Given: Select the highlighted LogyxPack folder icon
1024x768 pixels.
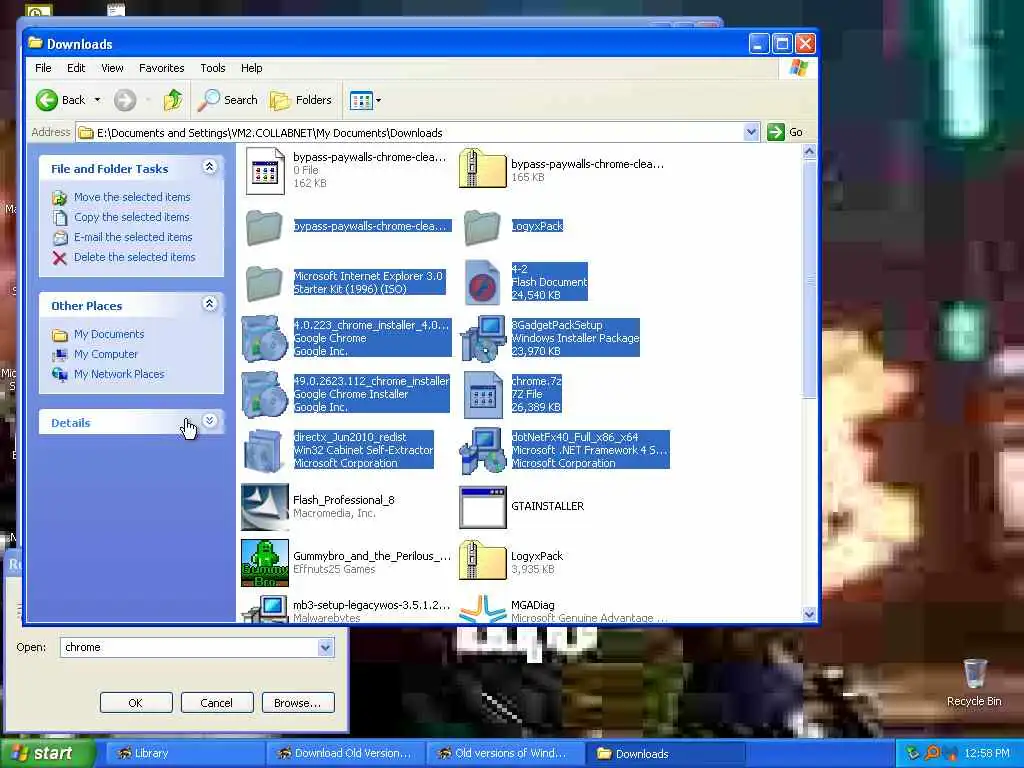Looking at the screenshot, I should click(482, 227).
